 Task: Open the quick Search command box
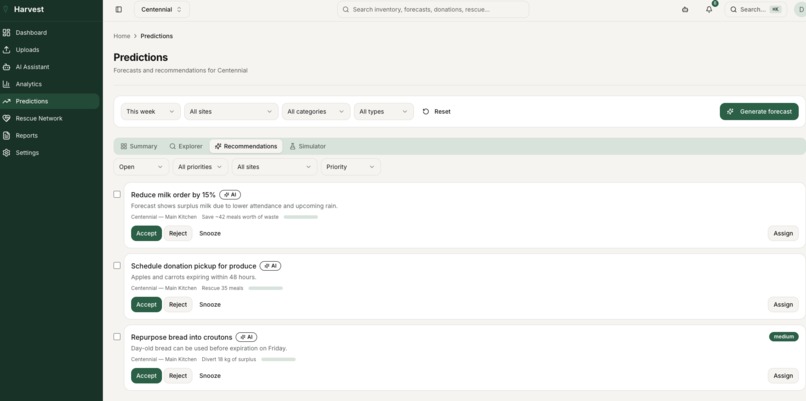pos(755,9)
